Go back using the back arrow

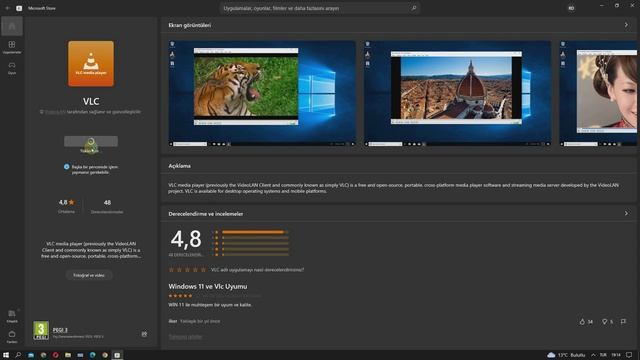[x=7, y=8]
